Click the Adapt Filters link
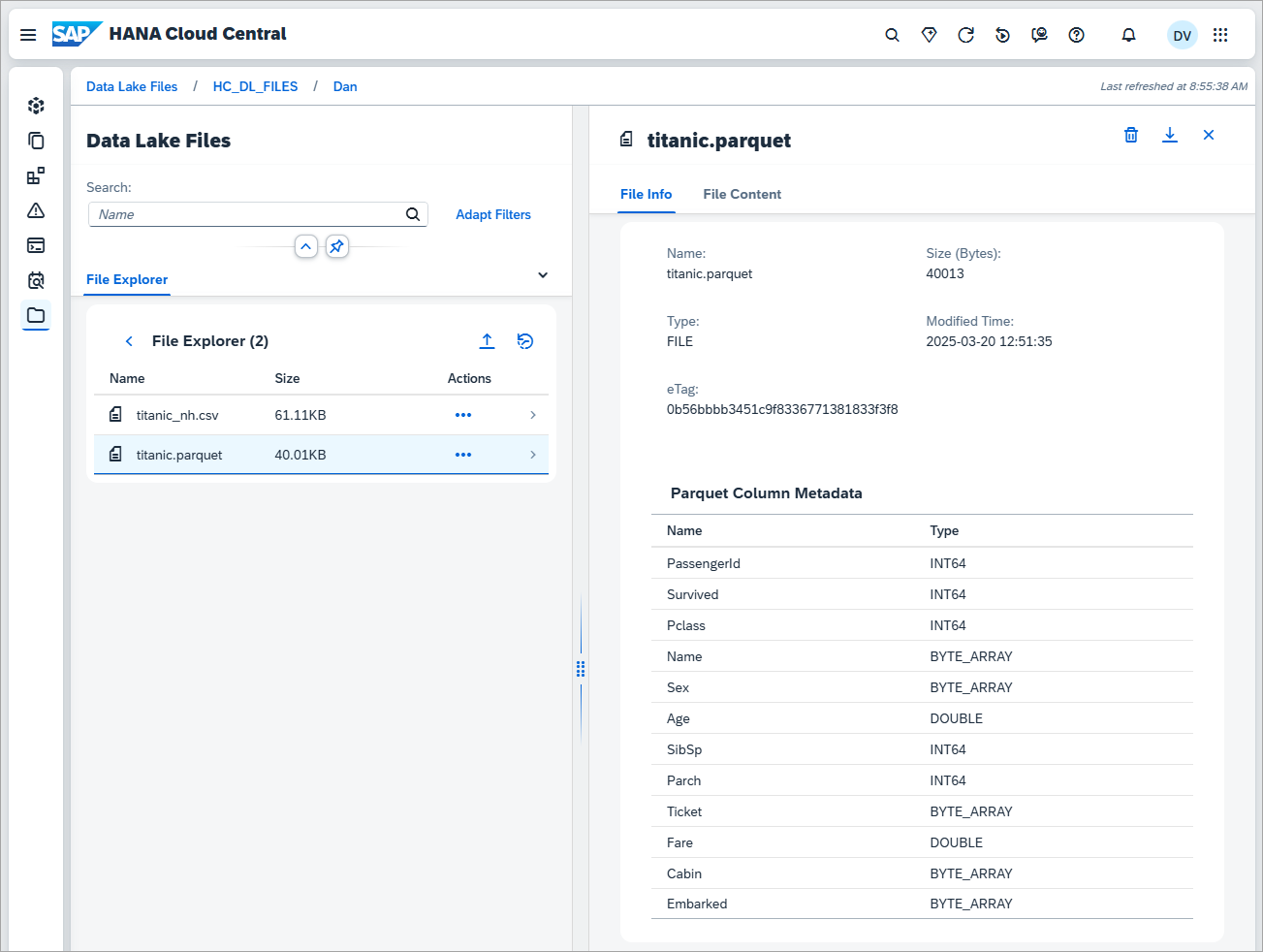This screenshot has width=1263, height=952. point(493,214)
